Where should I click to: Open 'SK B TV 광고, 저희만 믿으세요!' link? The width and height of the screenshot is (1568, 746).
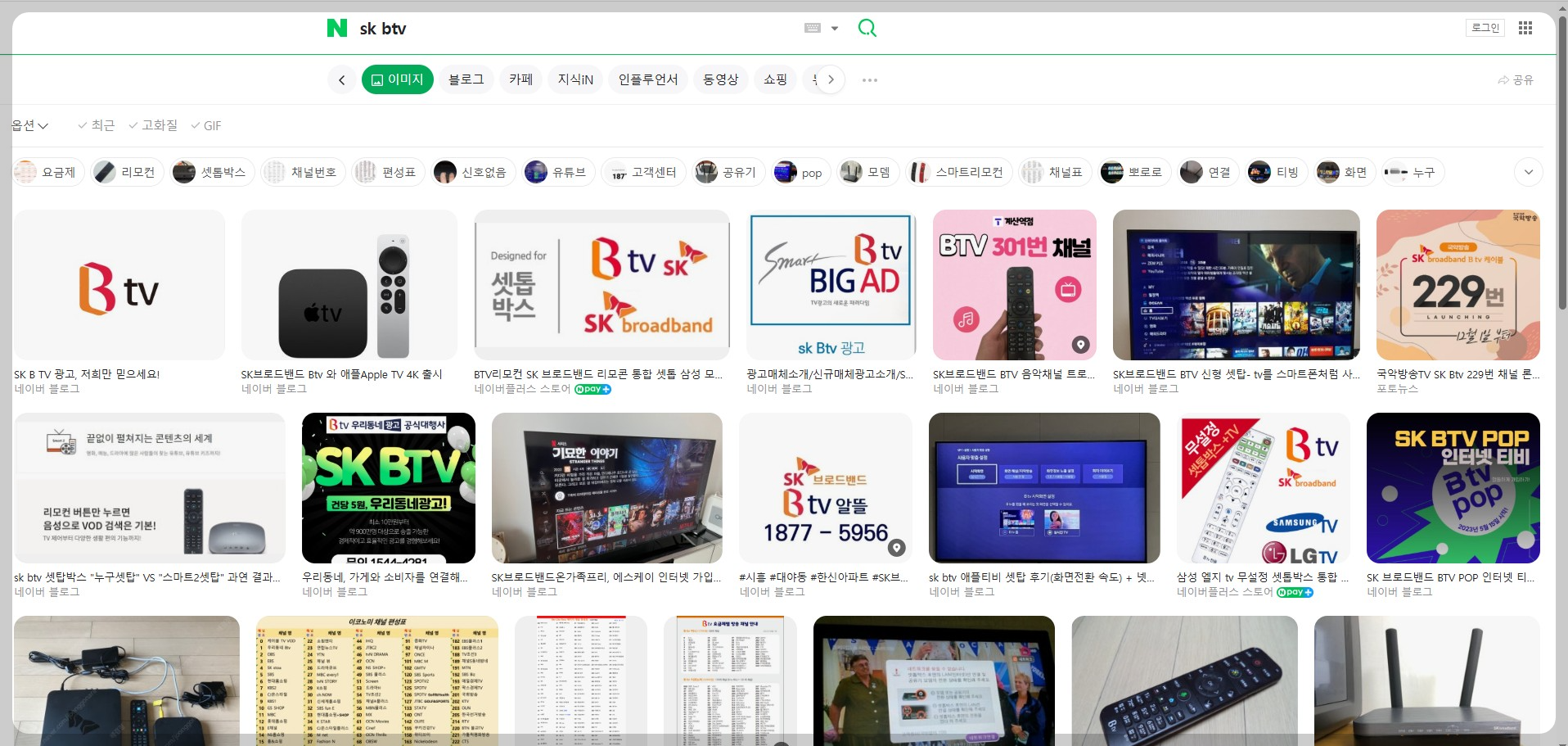tap(87, 374)
